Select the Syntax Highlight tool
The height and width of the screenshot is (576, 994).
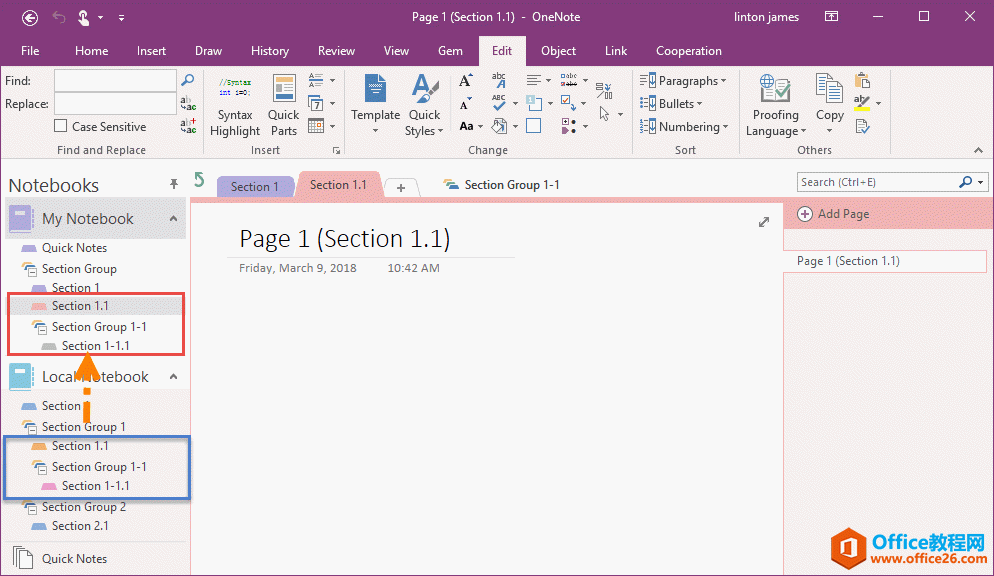(x=234, y=104)
